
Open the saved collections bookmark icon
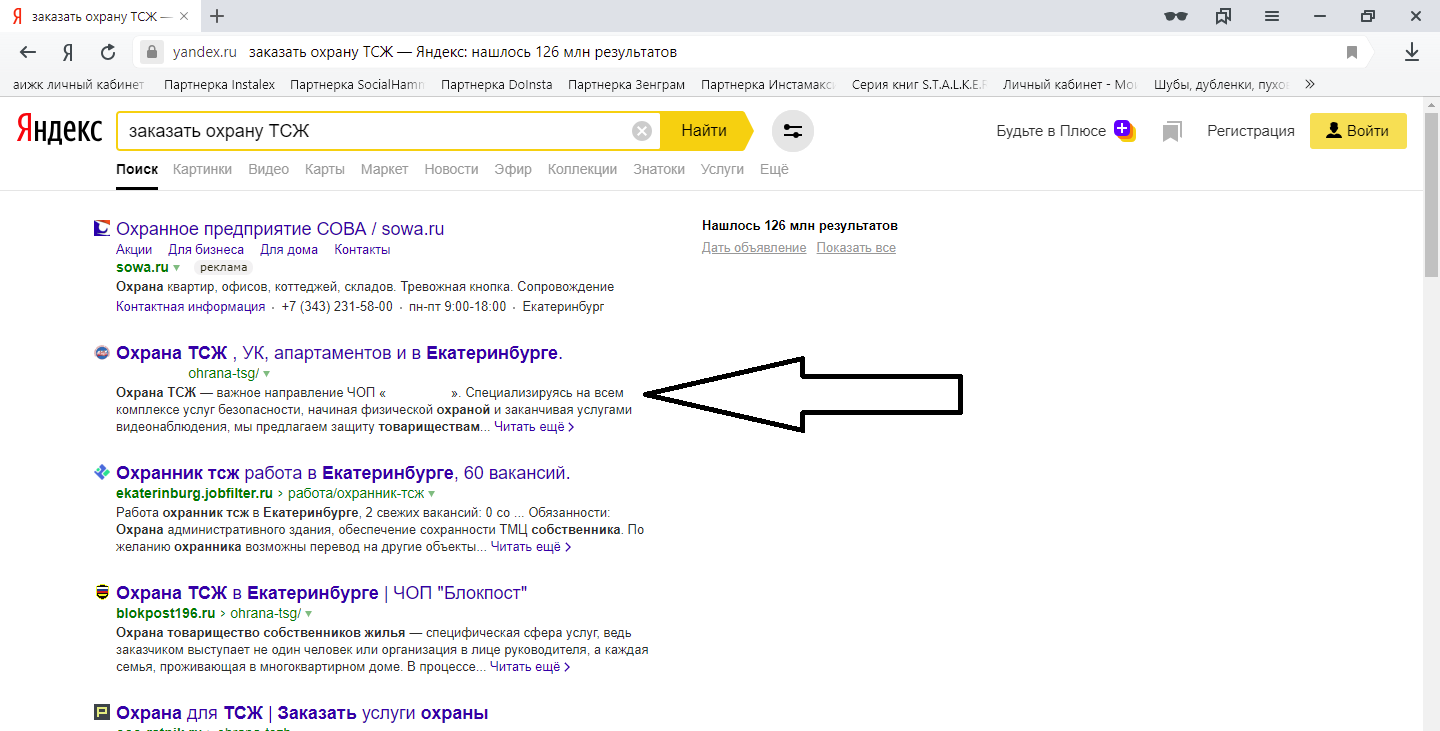[1172, 131]
